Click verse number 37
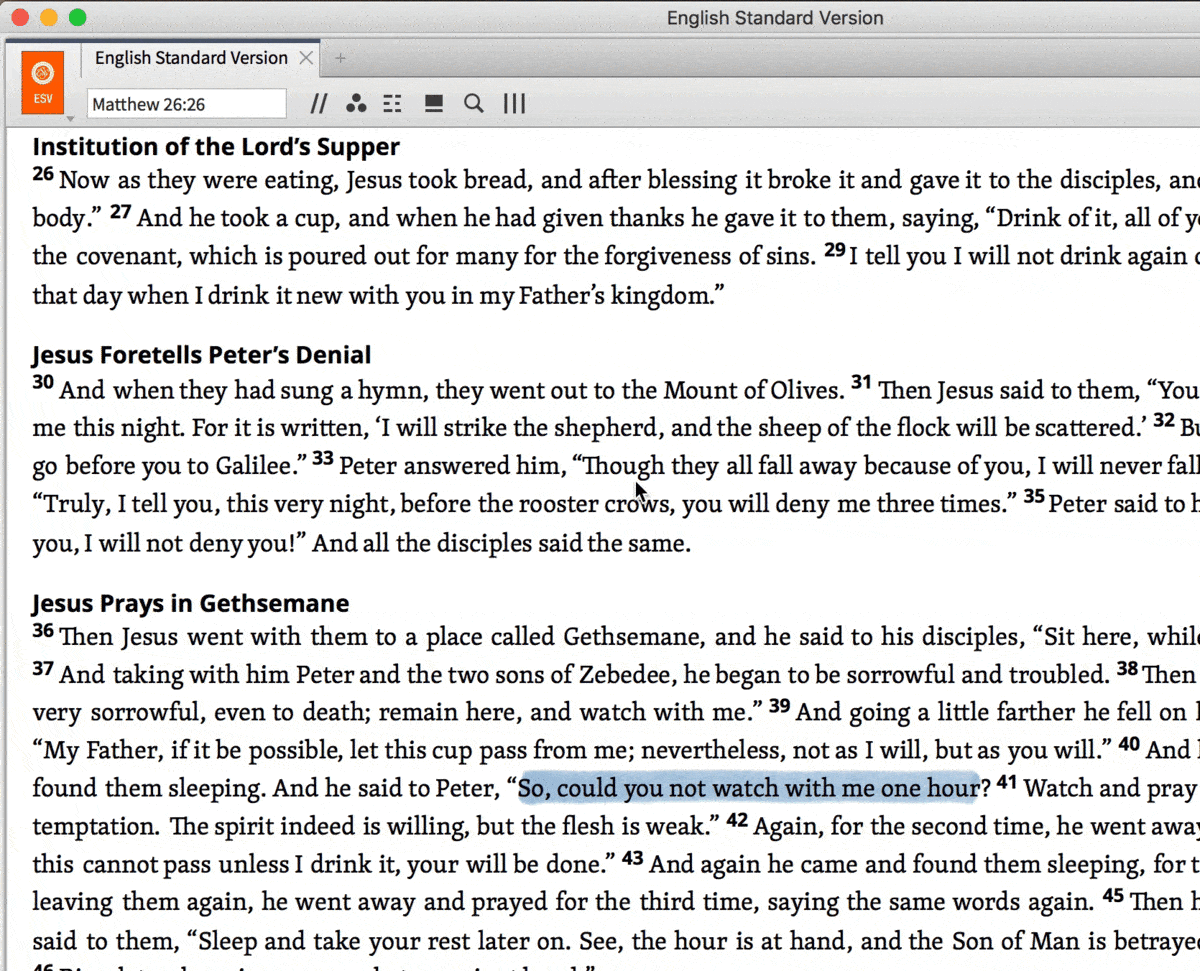This screenshot has height=971, width=1200. (43, 668)
